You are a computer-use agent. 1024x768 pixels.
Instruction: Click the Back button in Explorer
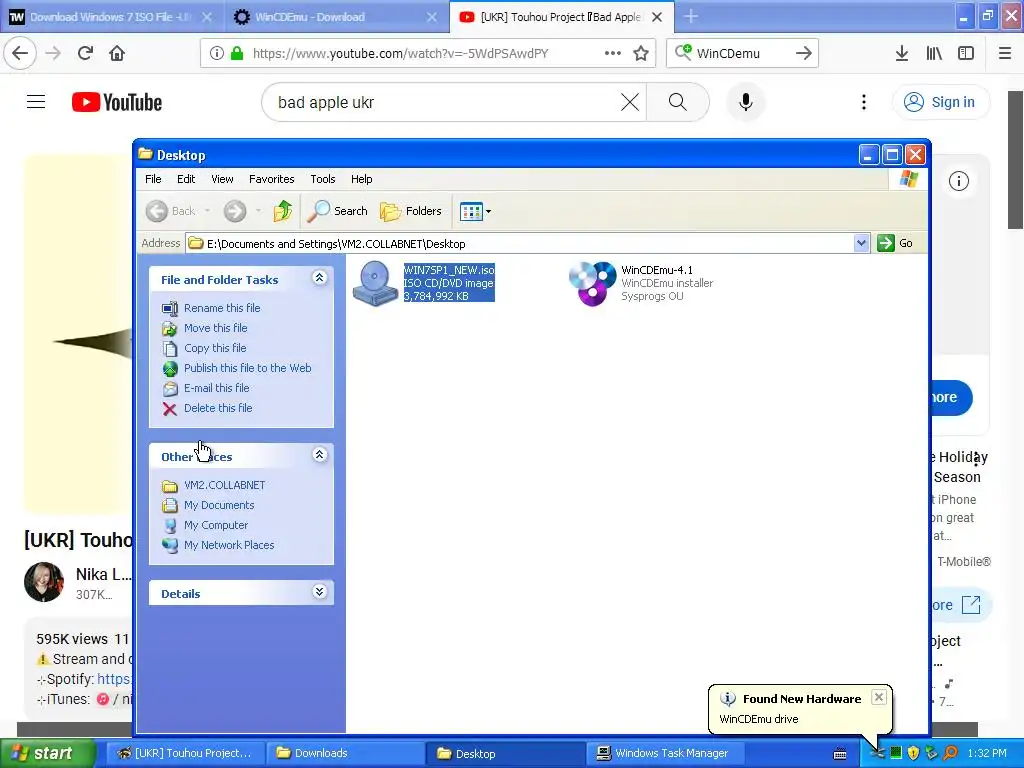pyautogui.click(x=171, y=211)
